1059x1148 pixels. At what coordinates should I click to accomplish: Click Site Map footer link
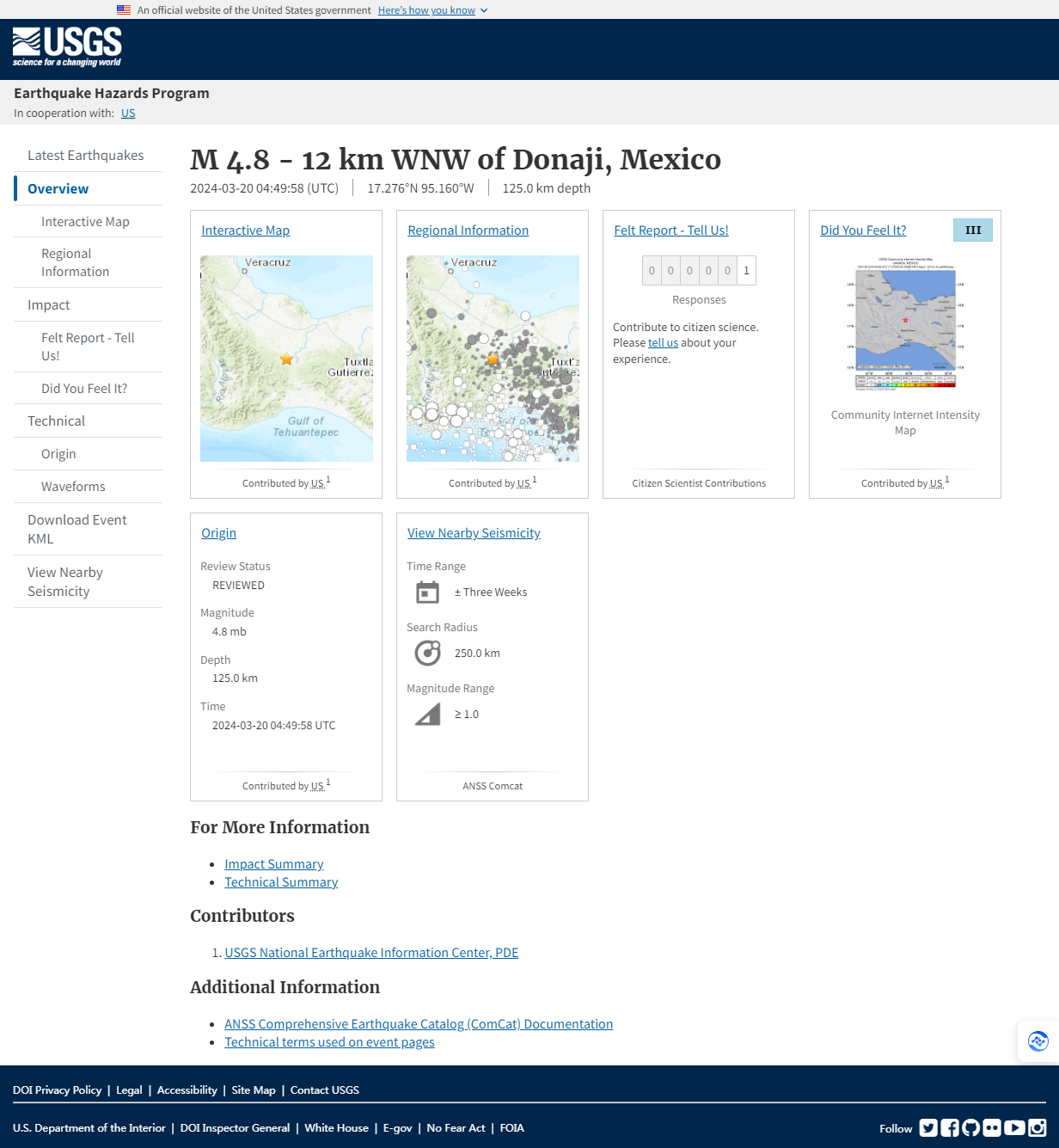pyautogui.click(x=254, y=1090)
